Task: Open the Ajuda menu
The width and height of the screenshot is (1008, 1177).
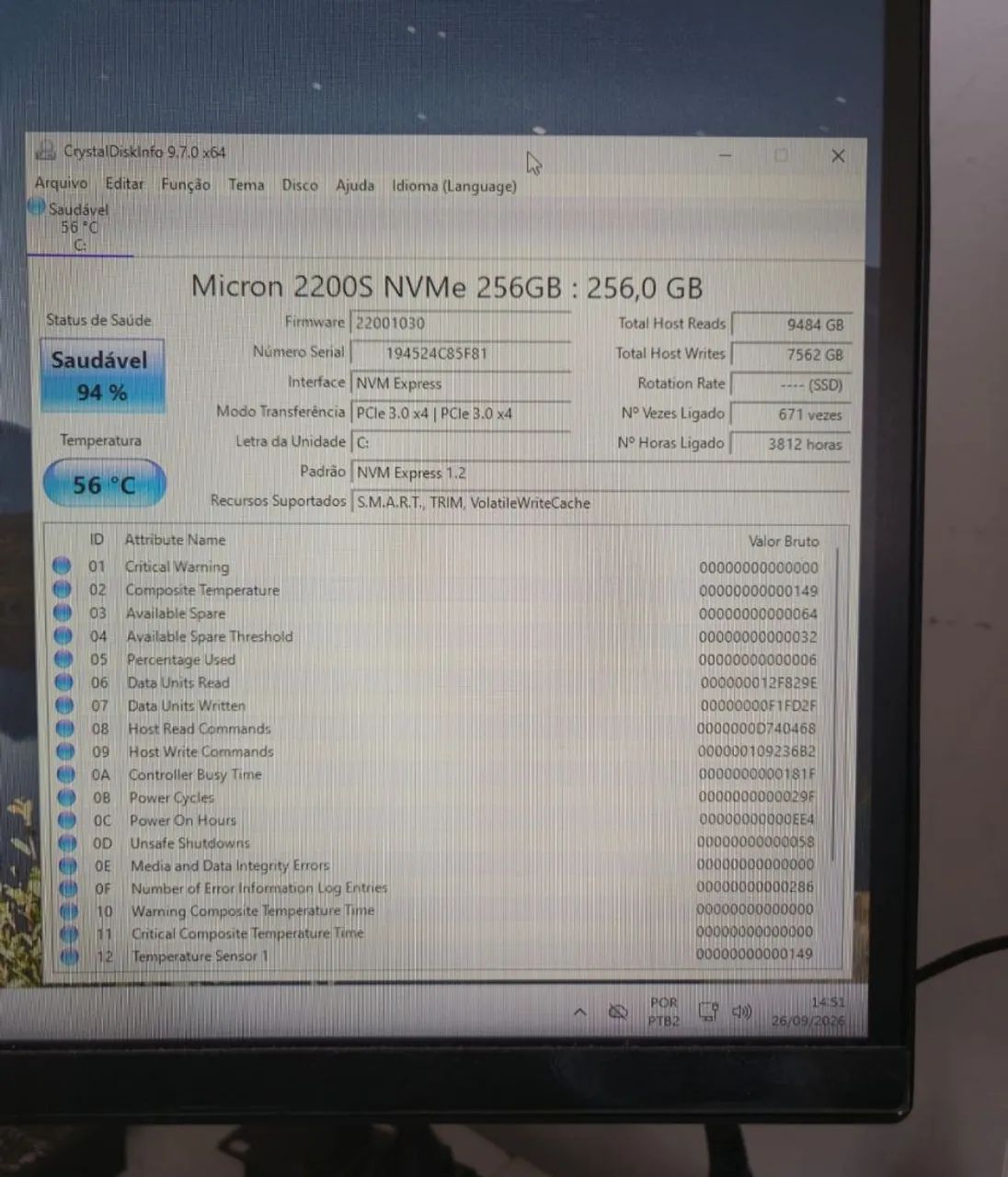Action: [355, 186]
